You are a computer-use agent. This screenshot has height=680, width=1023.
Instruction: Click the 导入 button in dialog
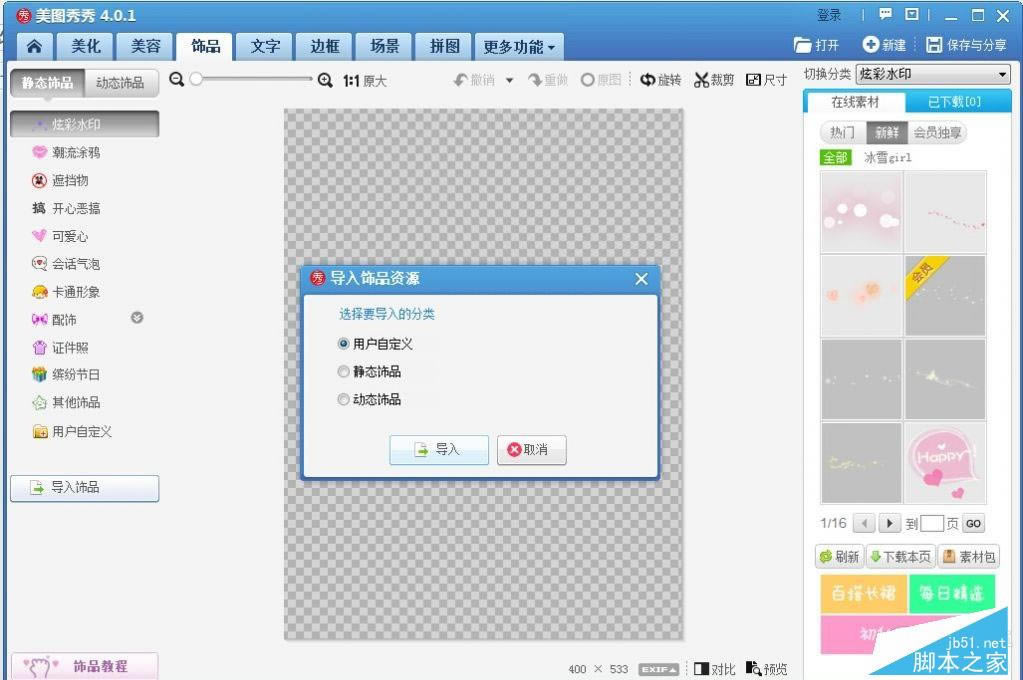coord(438,450)
